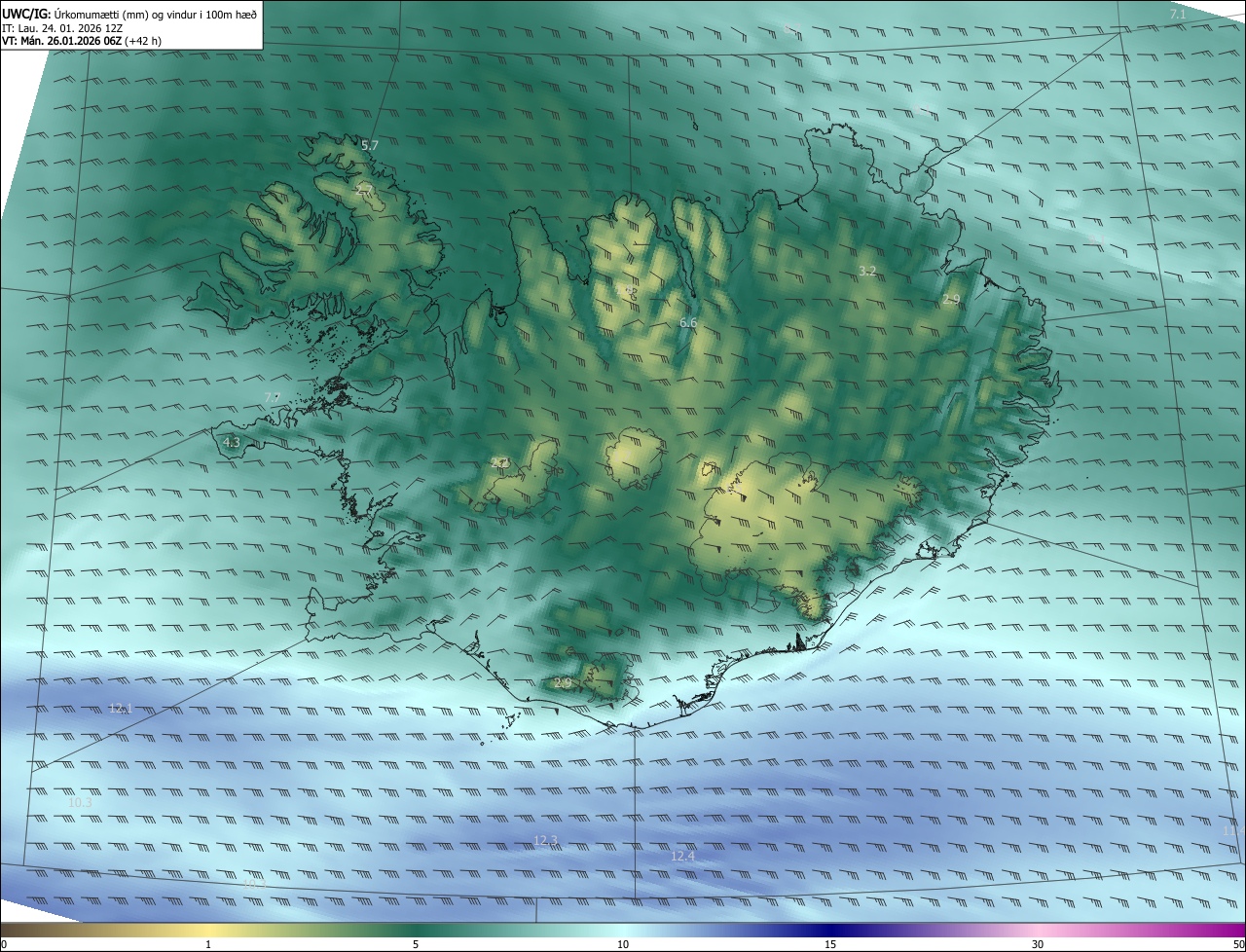The height and width of the screenshot is (952, 1246).
Task: Click the '5.7' value north of Westfjords
Action: click(370, 145)
